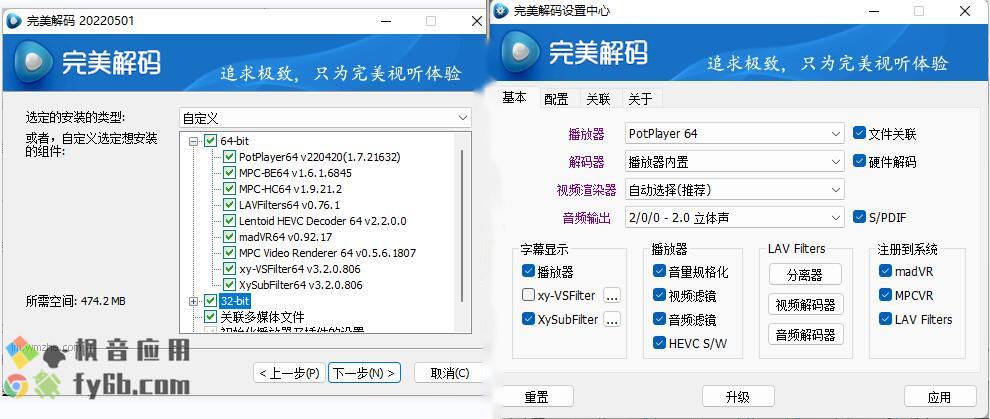Toggle LAV Filters register checkbox
This screenshot has height=419, width=990.
pos(885,319)
